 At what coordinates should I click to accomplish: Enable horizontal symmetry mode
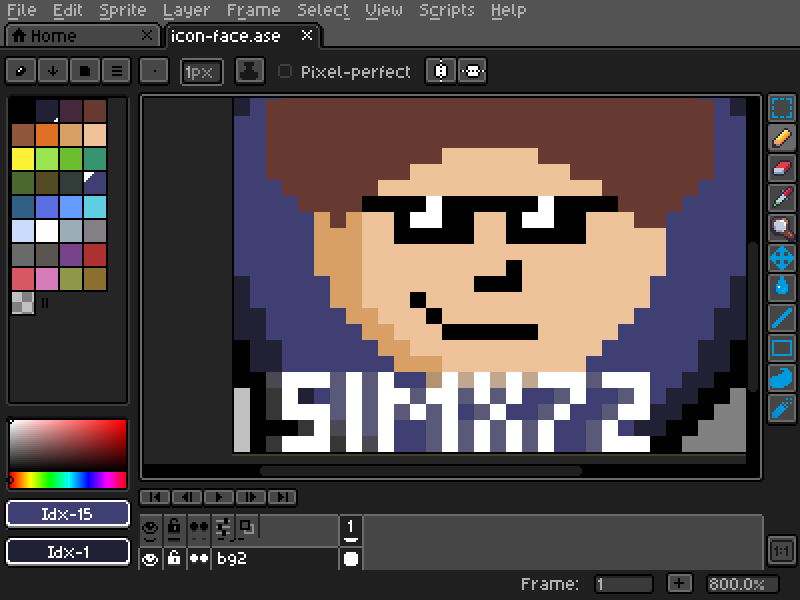440,71
